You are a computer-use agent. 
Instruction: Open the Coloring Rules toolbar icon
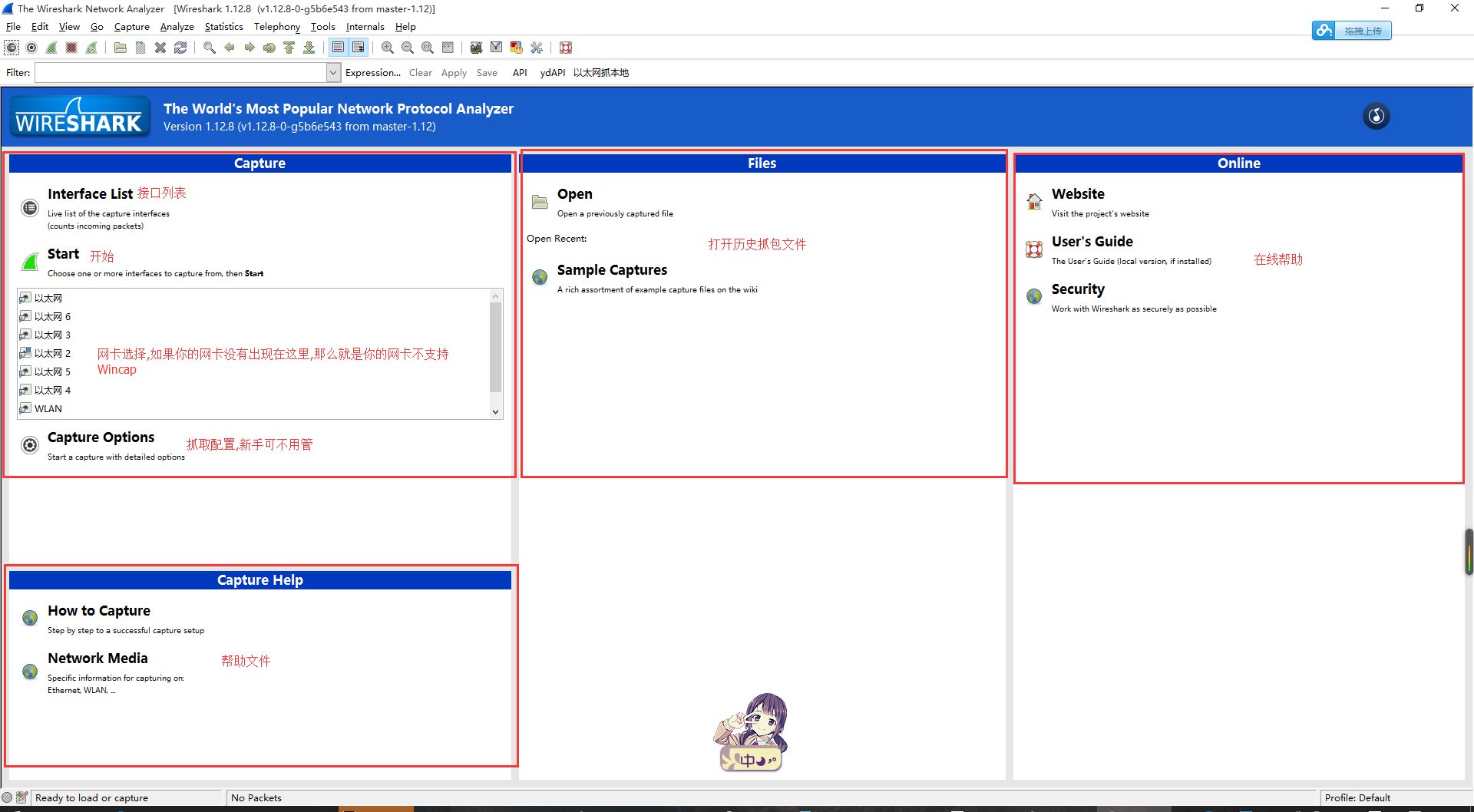click(x=516, y=47)
